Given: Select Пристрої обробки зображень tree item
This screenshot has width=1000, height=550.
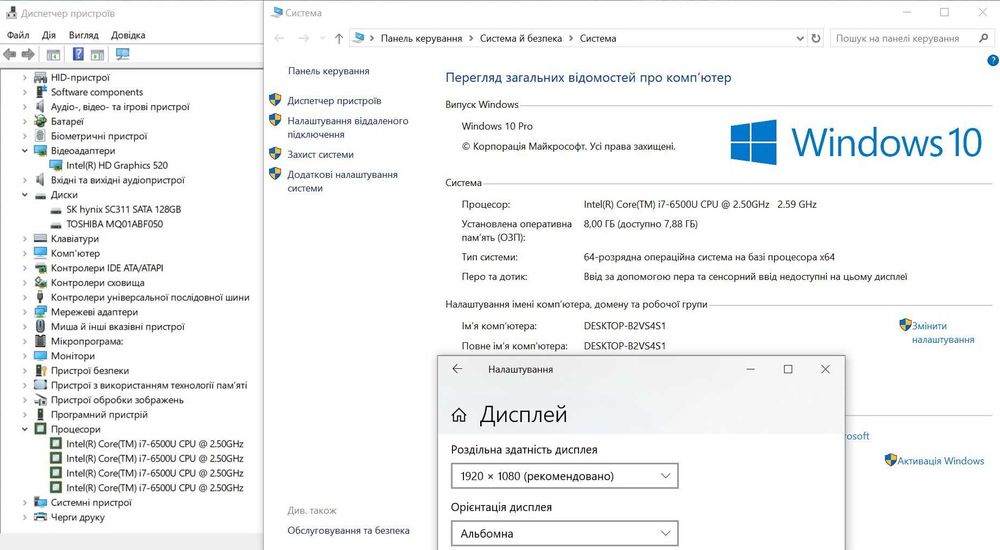Looking at the screenshot, I should [x=117, y=400].
